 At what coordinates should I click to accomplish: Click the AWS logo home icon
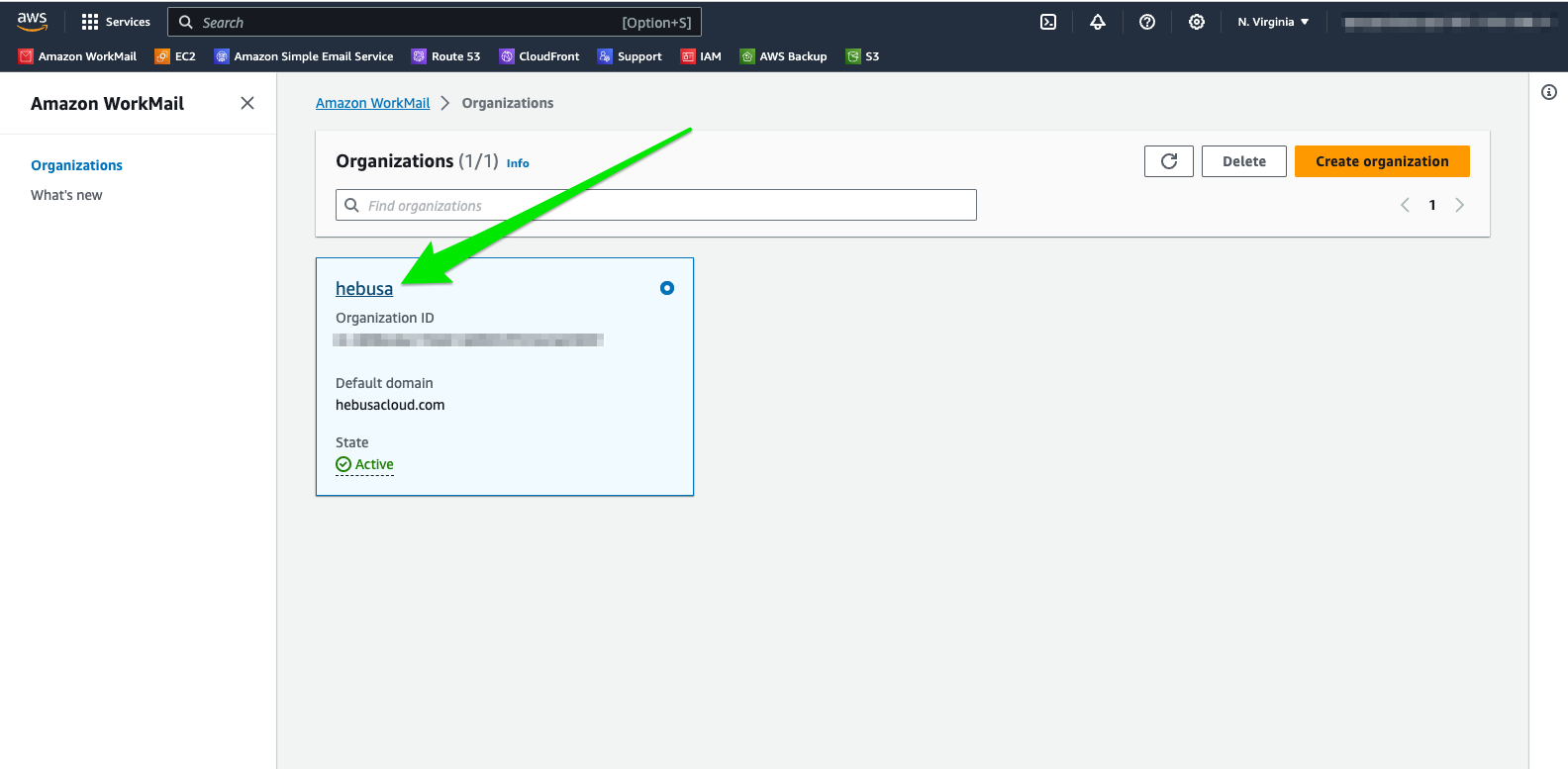coord(33,22)
